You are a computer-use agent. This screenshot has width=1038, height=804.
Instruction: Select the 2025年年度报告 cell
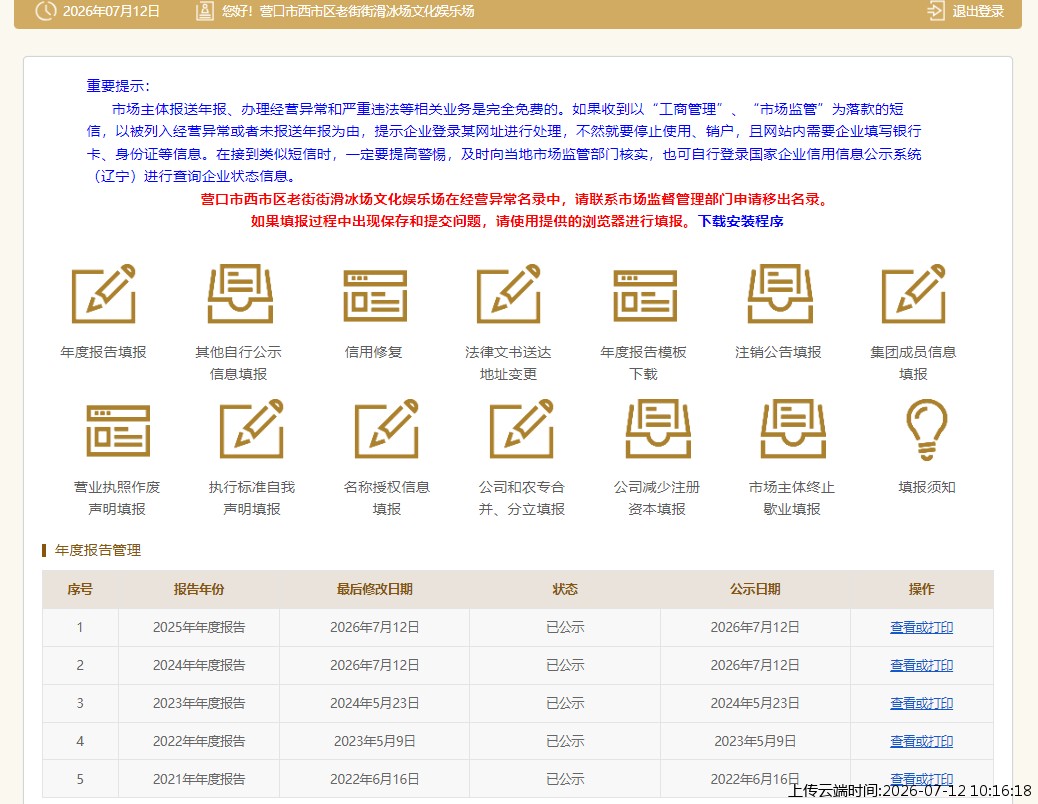pyautogui.click(x=199, y=627)
